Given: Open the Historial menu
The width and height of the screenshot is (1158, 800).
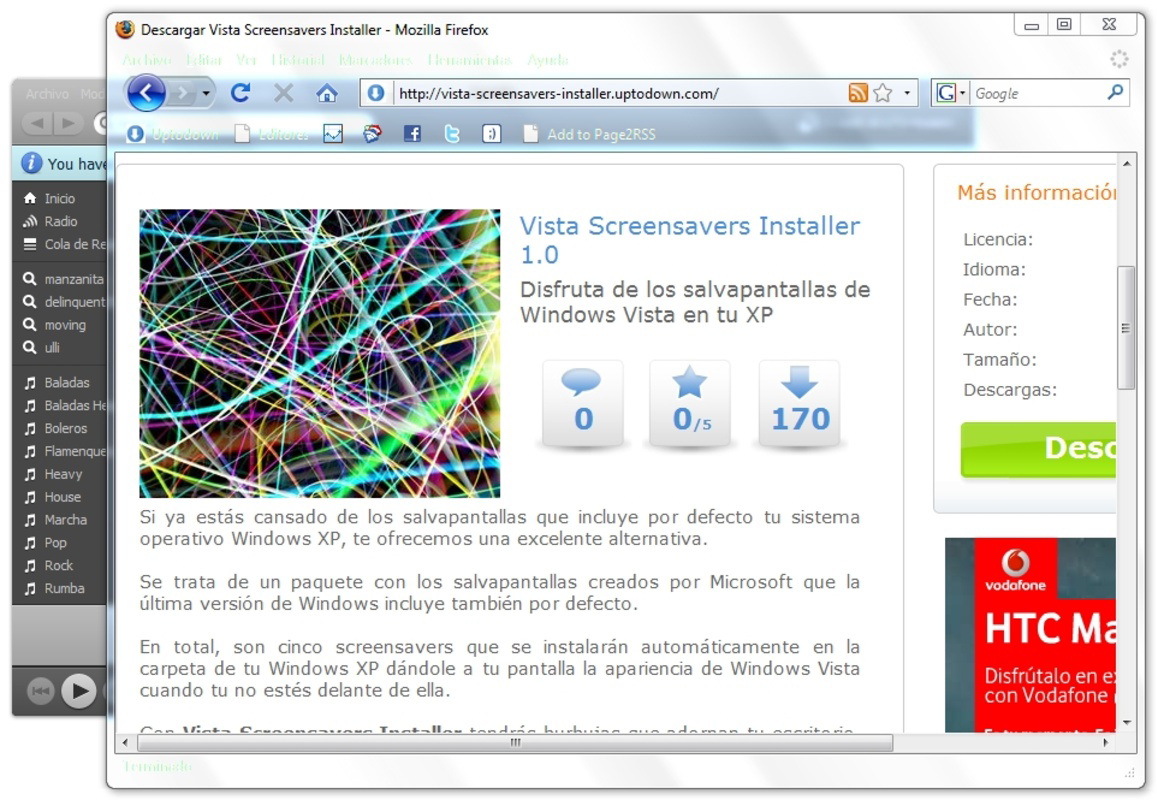Looking at the screenshot, I should point(298,60).
